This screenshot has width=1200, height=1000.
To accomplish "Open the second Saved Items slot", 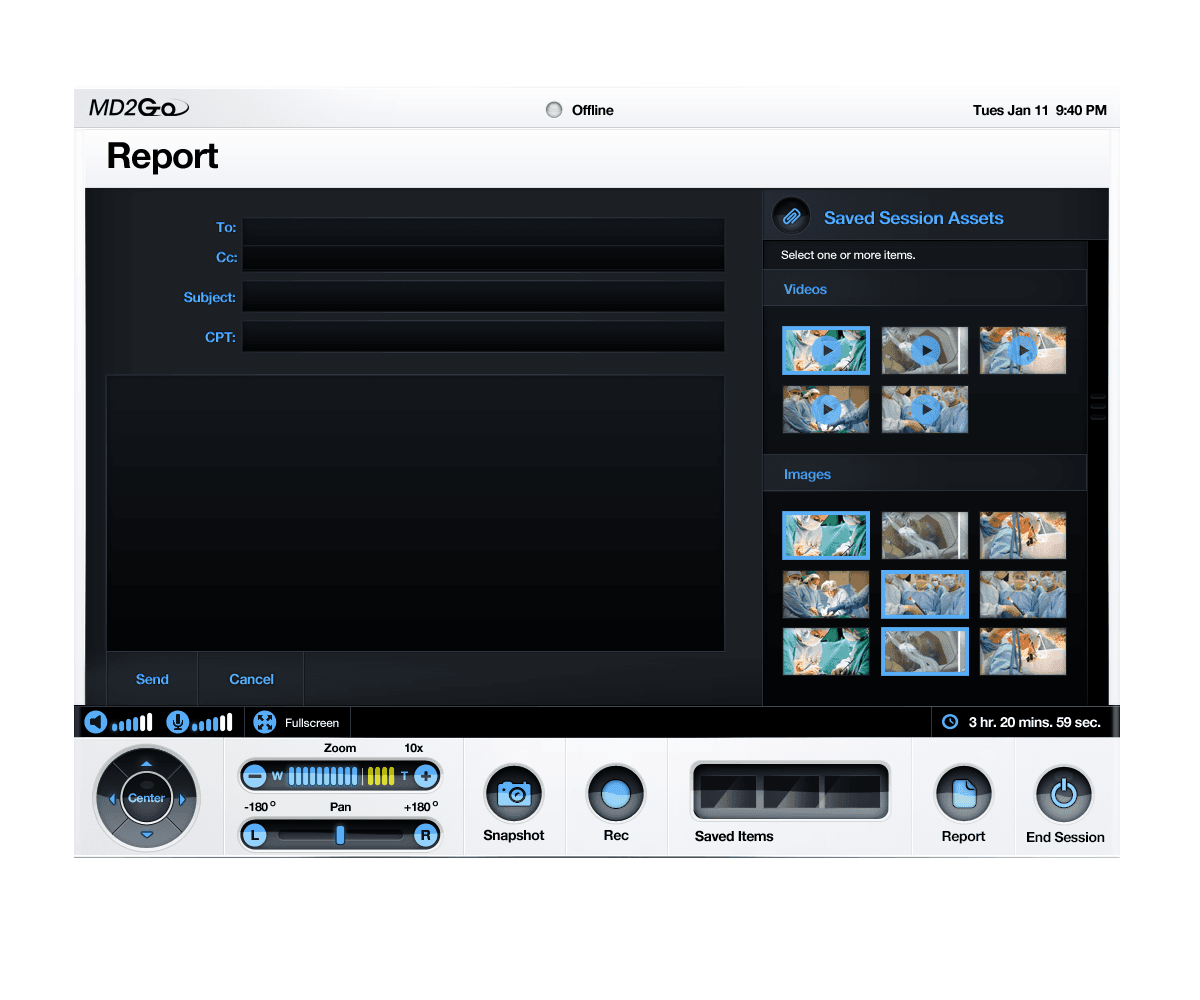I will [790, 792].
